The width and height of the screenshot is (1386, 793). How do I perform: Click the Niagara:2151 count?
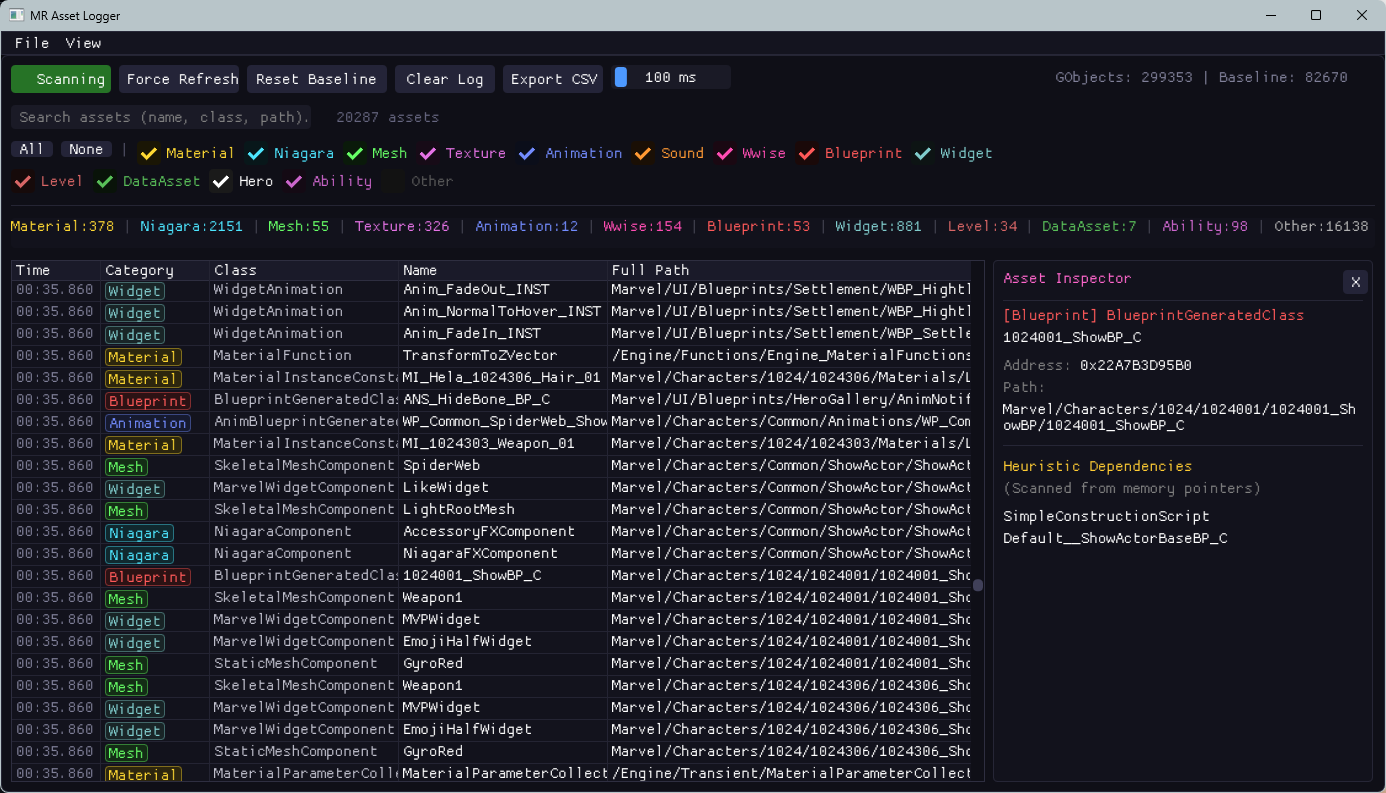click(x=191, y=226)
